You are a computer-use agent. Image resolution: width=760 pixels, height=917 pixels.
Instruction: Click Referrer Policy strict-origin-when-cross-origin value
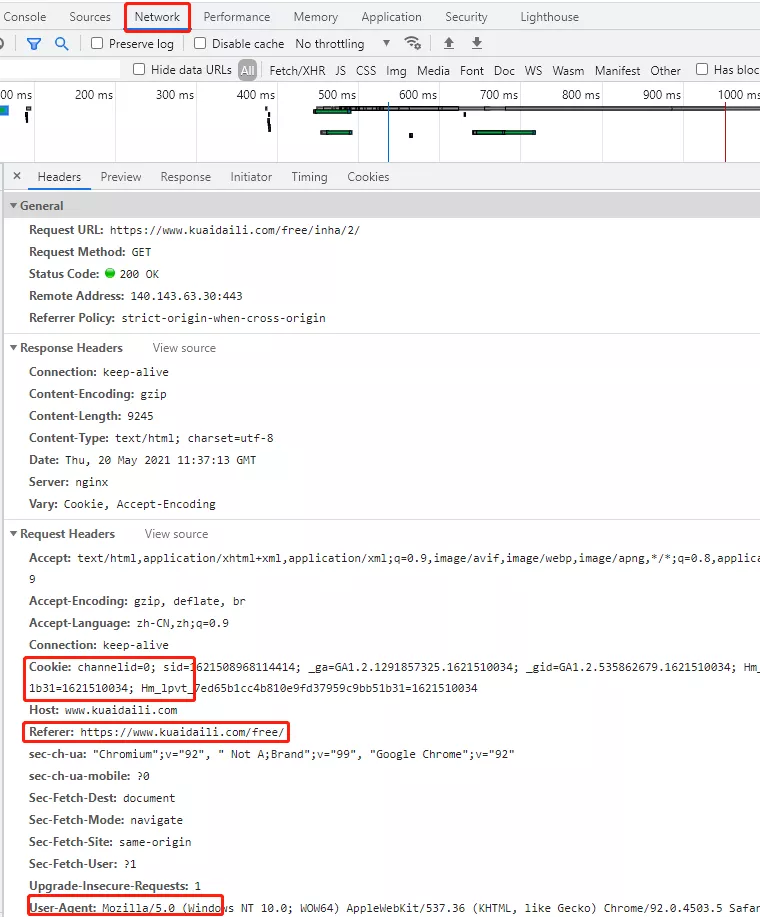(223, 318)
